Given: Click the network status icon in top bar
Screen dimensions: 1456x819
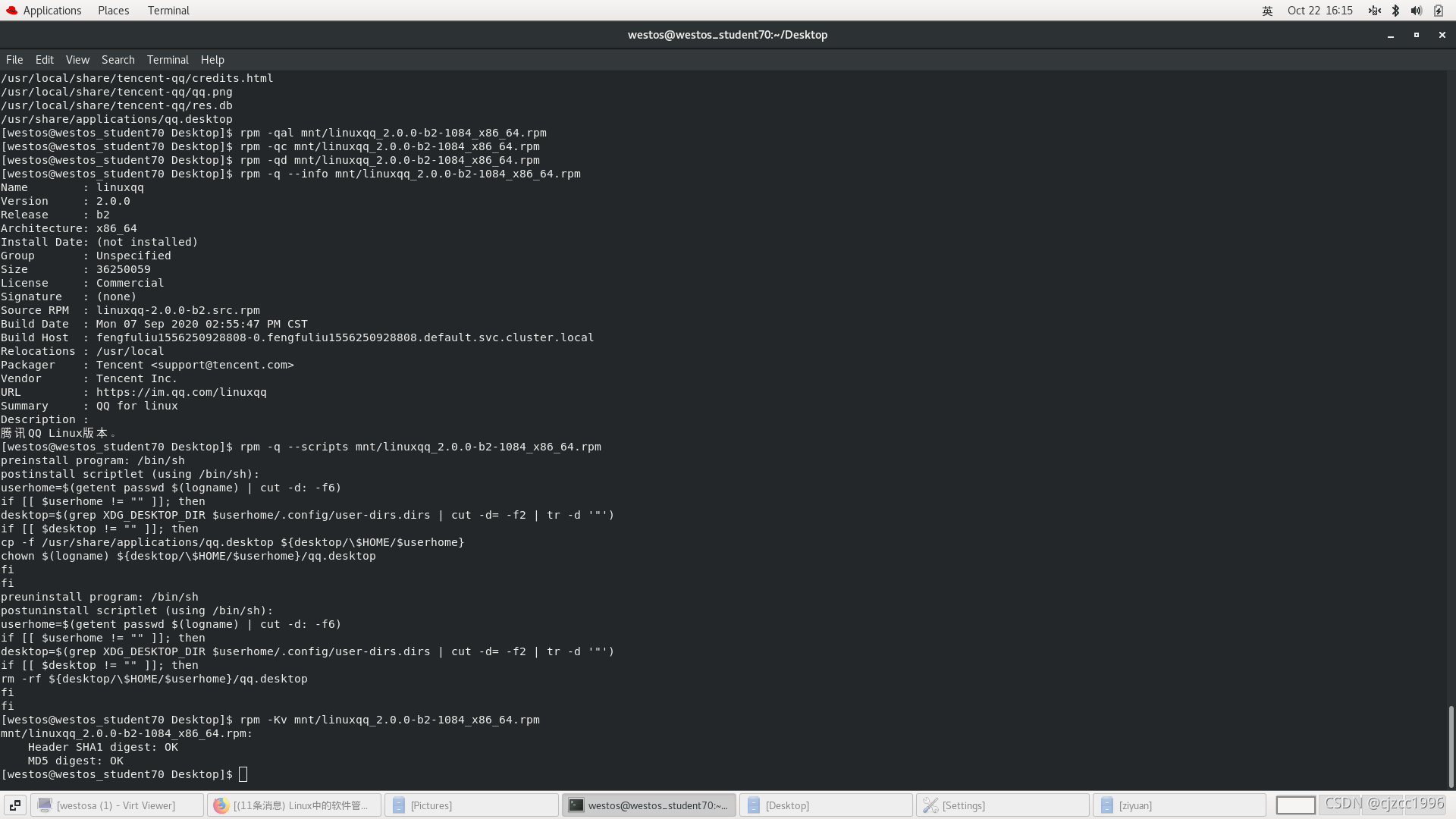Looking at the screenshot, I should [1374, 11].
